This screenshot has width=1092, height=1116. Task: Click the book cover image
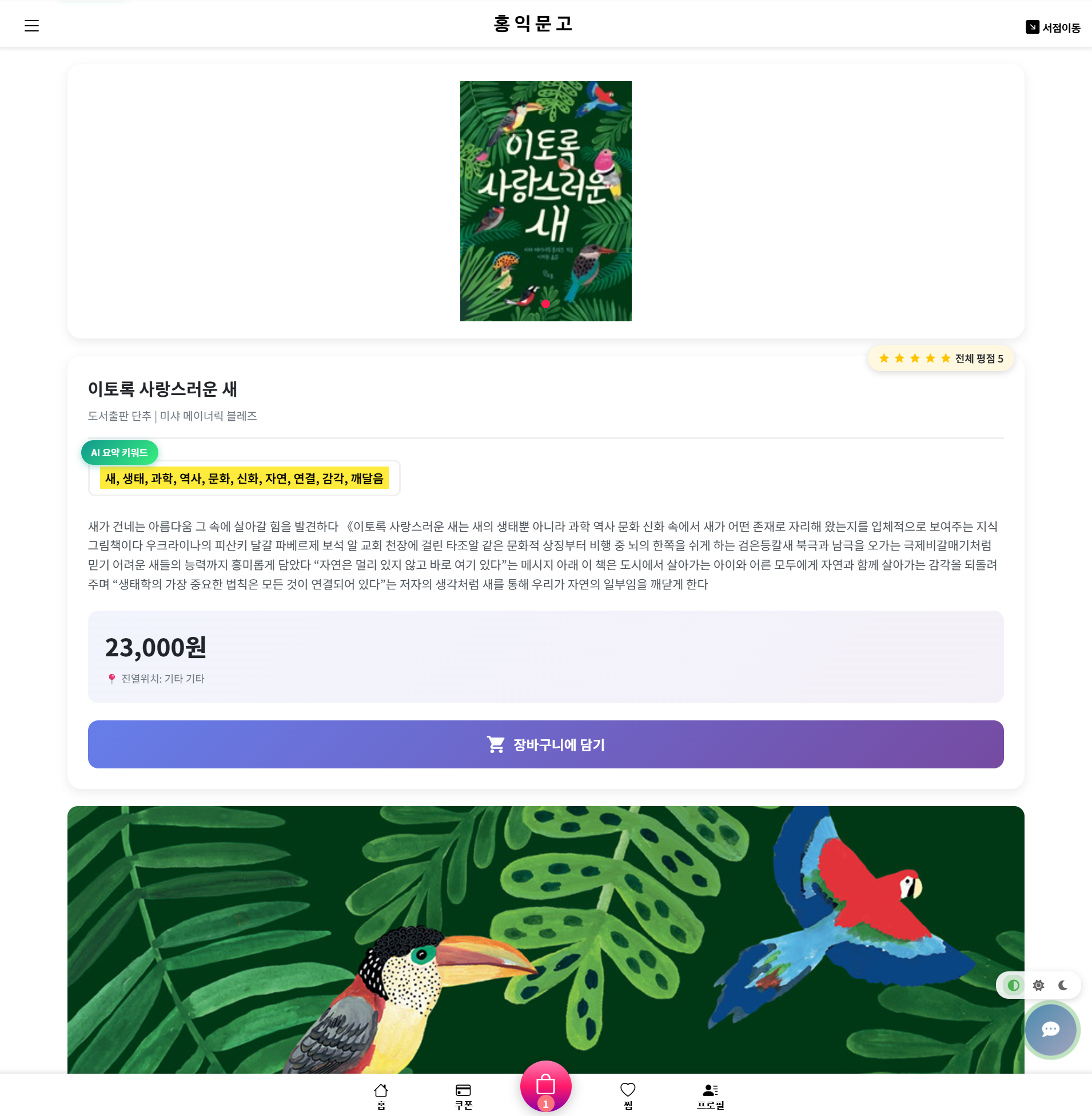tap(545, 201)
